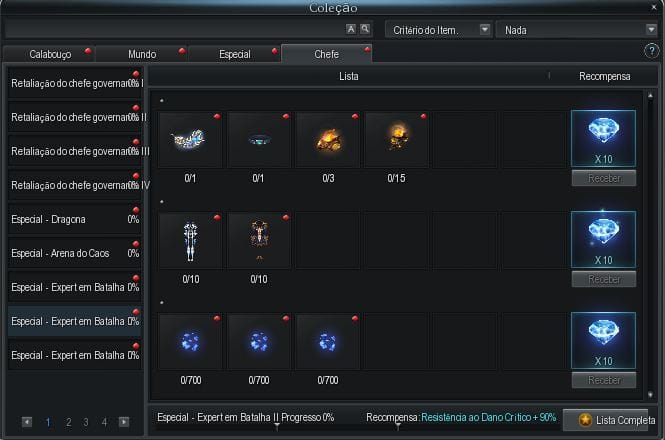
Task: Go to page 2
Action: coord(68,422)
